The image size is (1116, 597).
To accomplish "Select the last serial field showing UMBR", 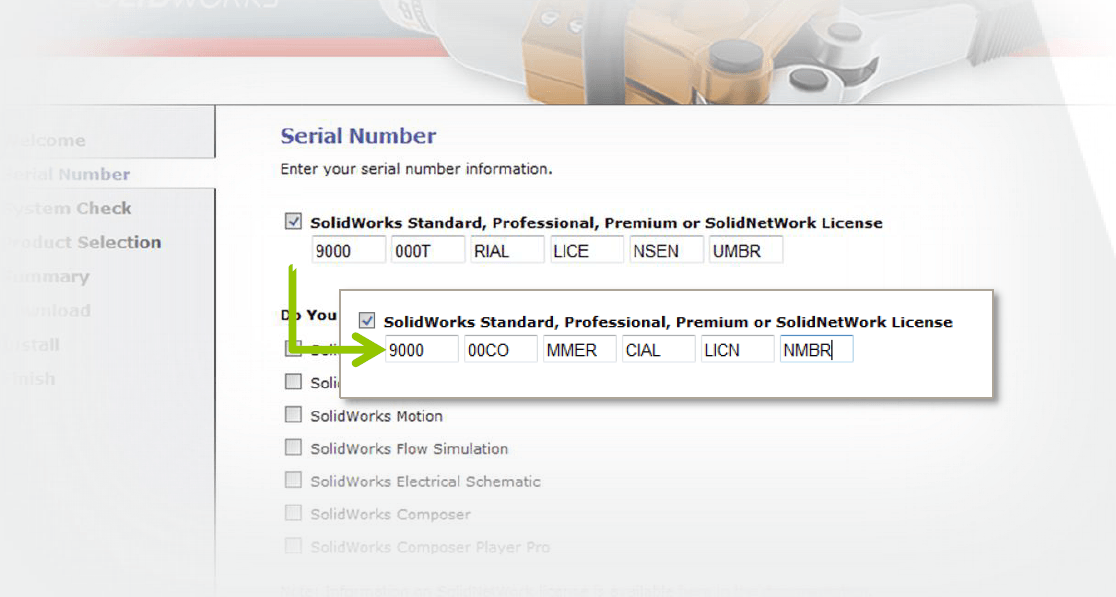I will pos(744,249).
